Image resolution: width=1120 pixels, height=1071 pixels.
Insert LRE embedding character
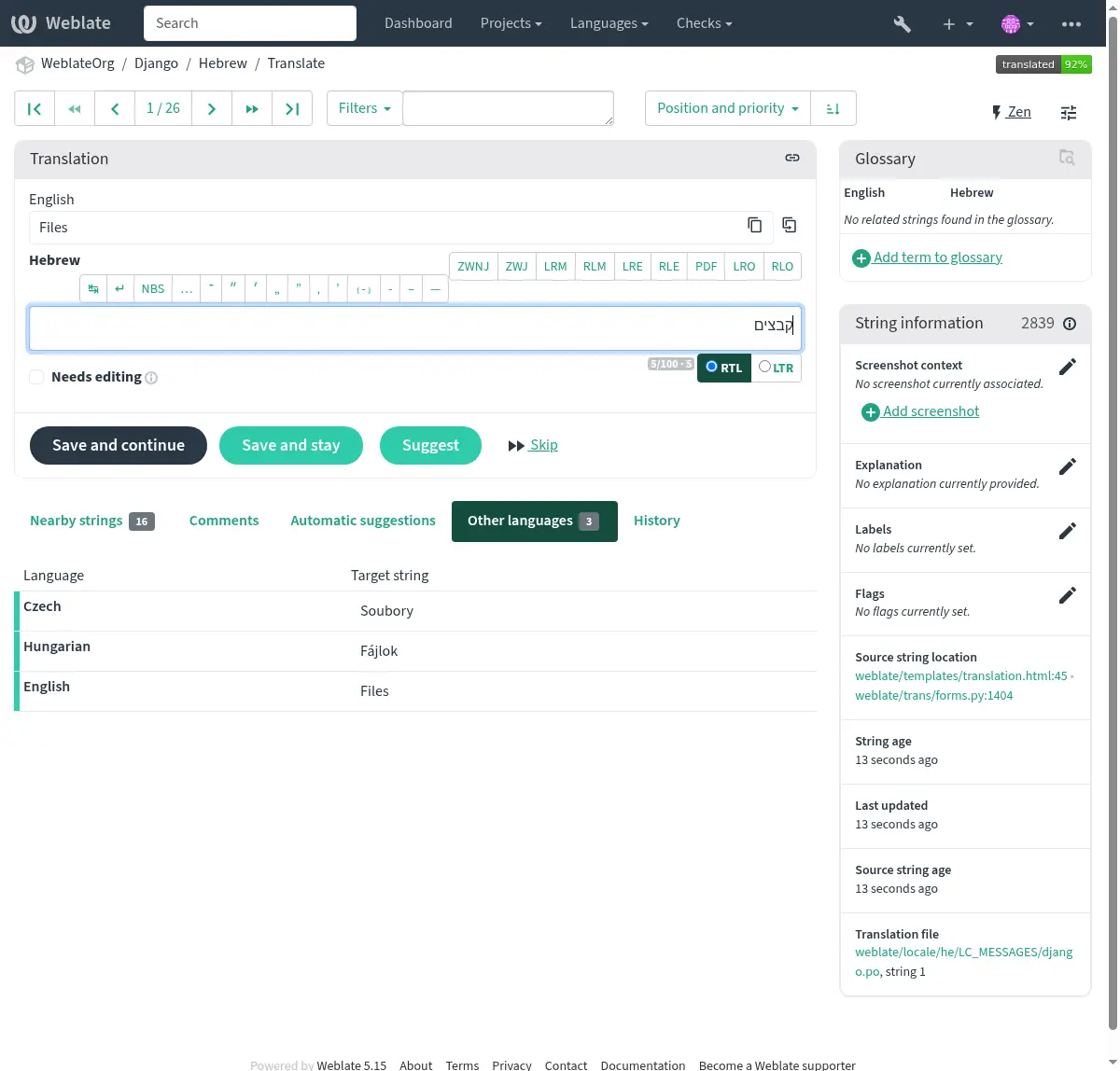633,266
